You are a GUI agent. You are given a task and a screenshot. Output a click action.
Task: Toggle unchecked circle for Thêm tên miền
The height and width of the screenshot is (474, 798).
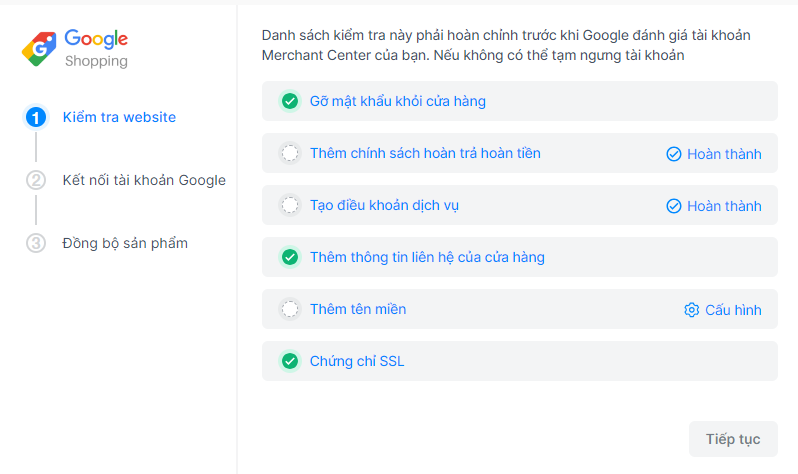click(x=290, y=309)
